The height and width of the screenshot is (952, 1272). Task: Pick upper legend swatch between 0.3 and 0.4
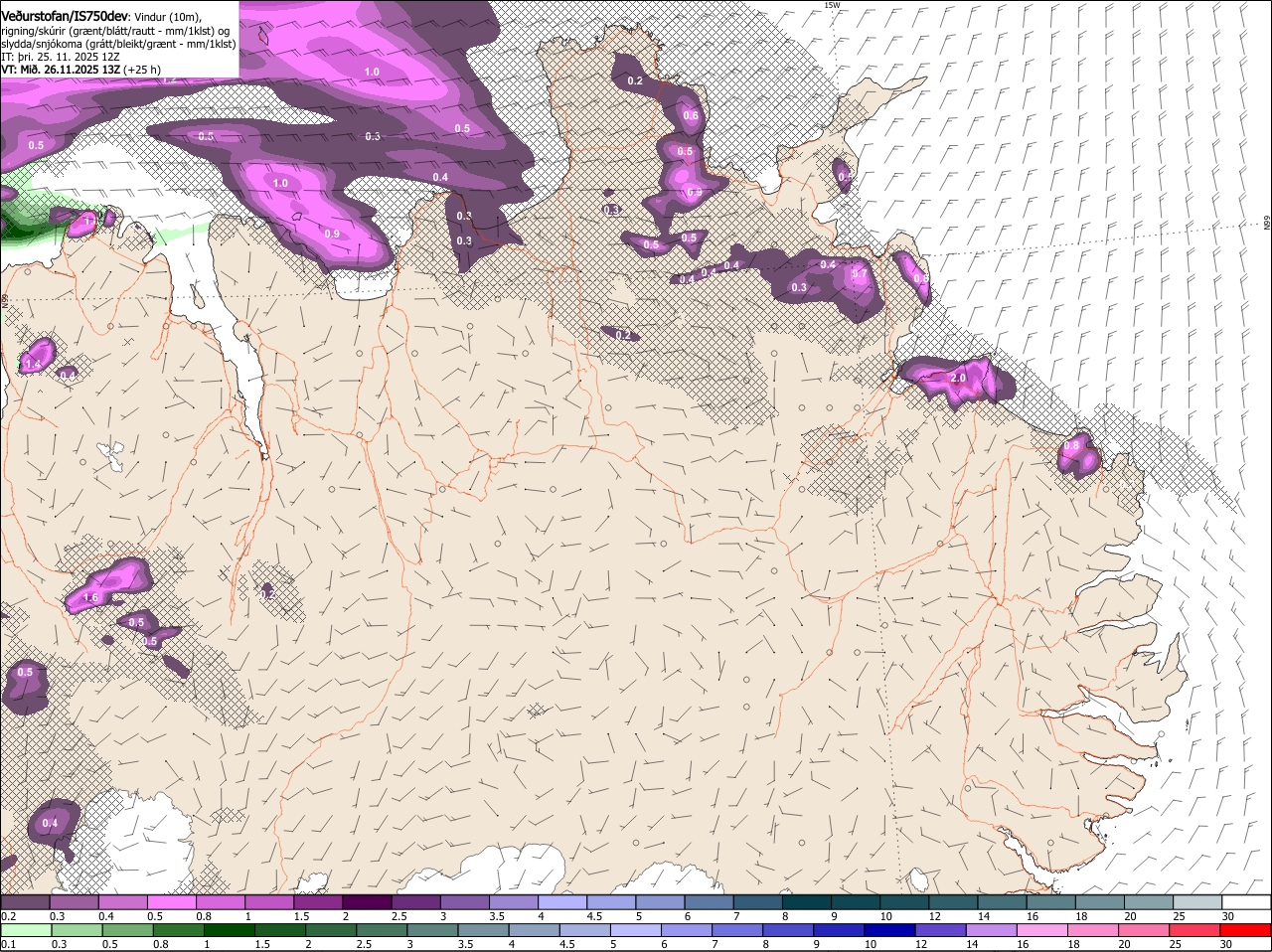74,901
